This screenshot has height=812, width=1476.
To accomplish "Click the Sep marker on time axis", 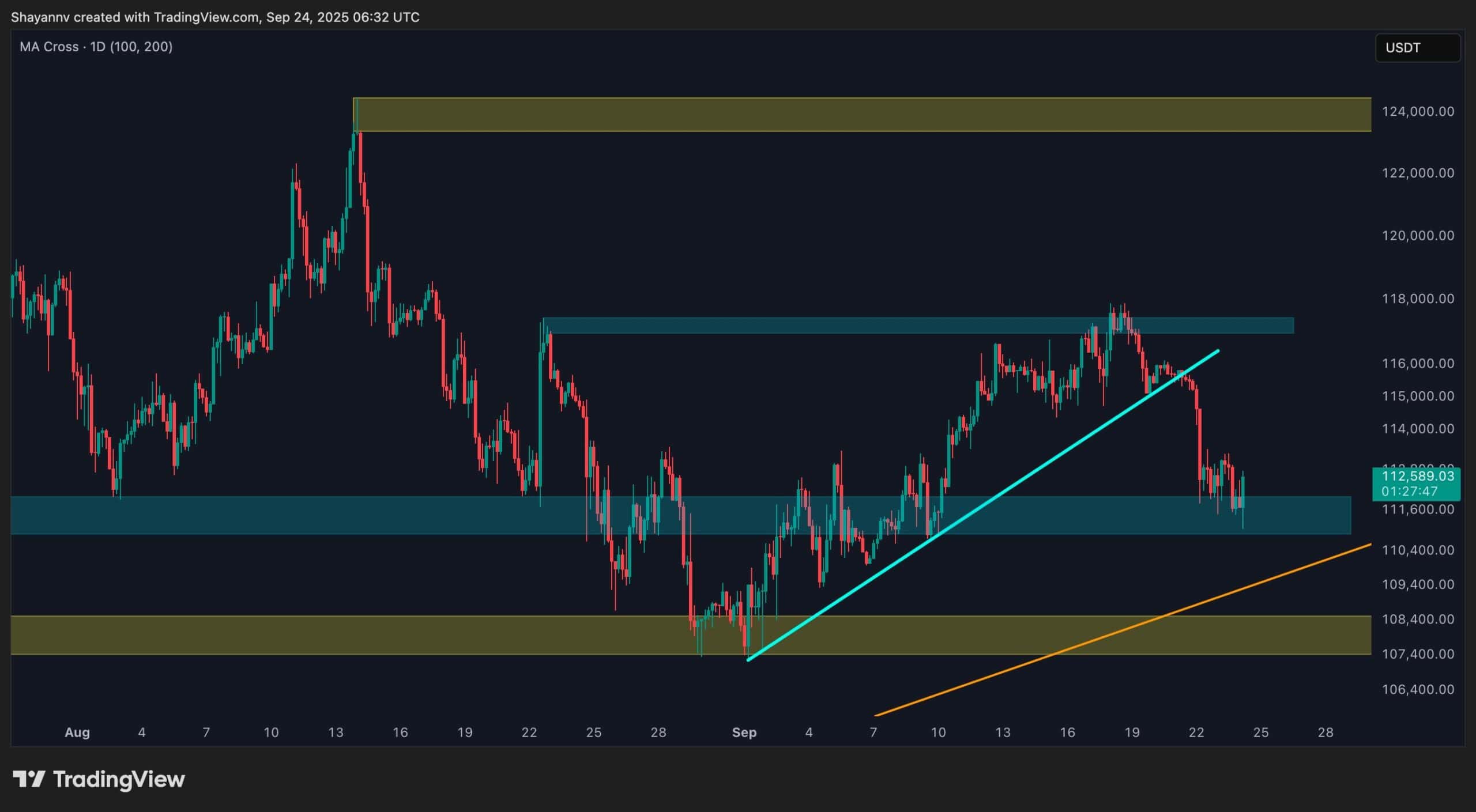I will click(744, 732).
